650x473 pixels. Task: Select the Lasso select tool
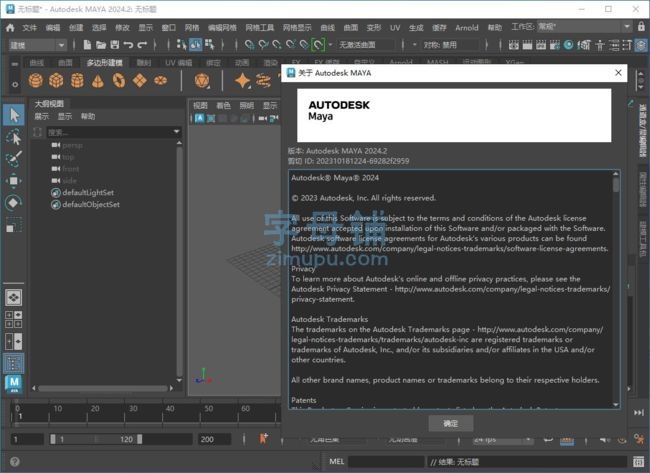tap(14, 137)
